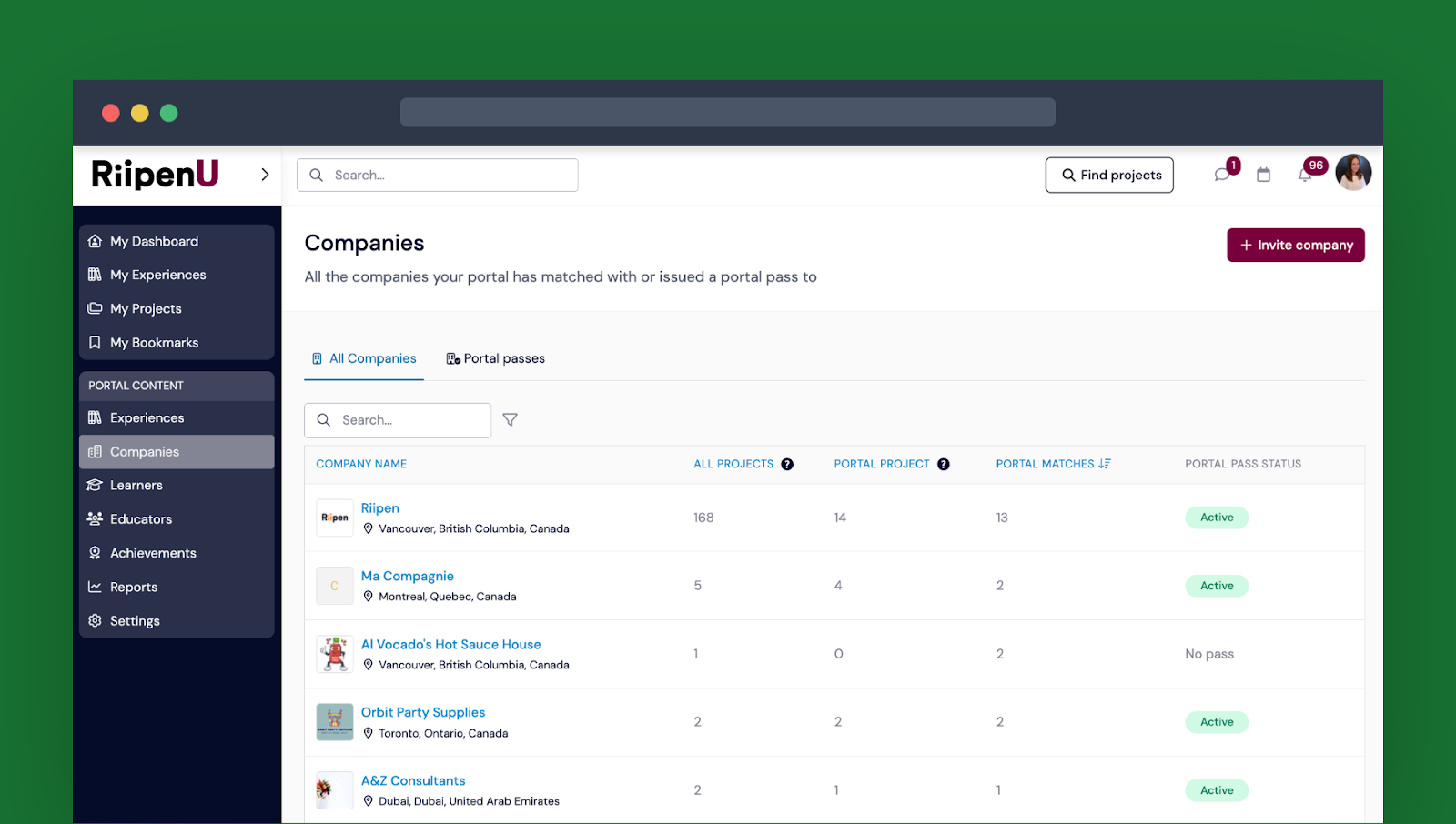Click Active status badge for Riipen
1456x824 pixels.
pos(1217,518)
